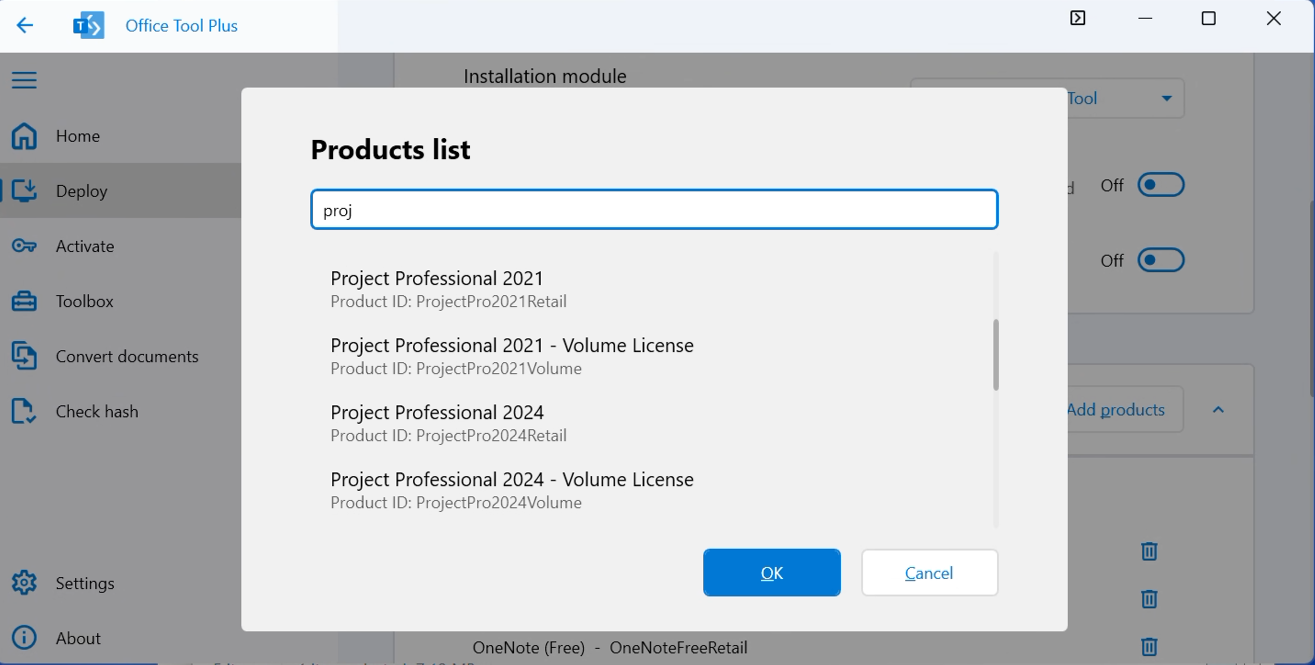The height and width of the screenshot is (665, 1315).
Task: Open the hamburger navigation menu
Action: 24,80
